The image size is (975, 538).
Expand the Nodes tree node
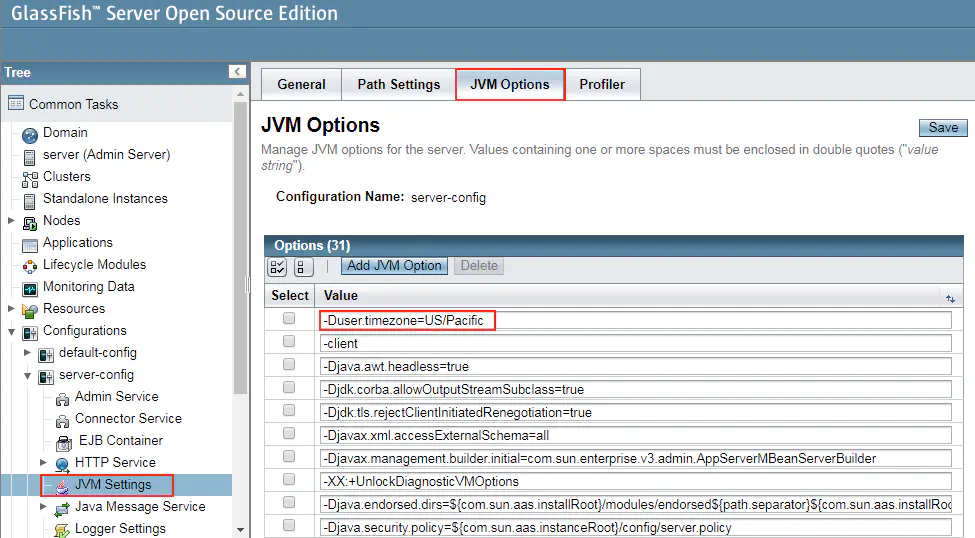pos(11,220)
